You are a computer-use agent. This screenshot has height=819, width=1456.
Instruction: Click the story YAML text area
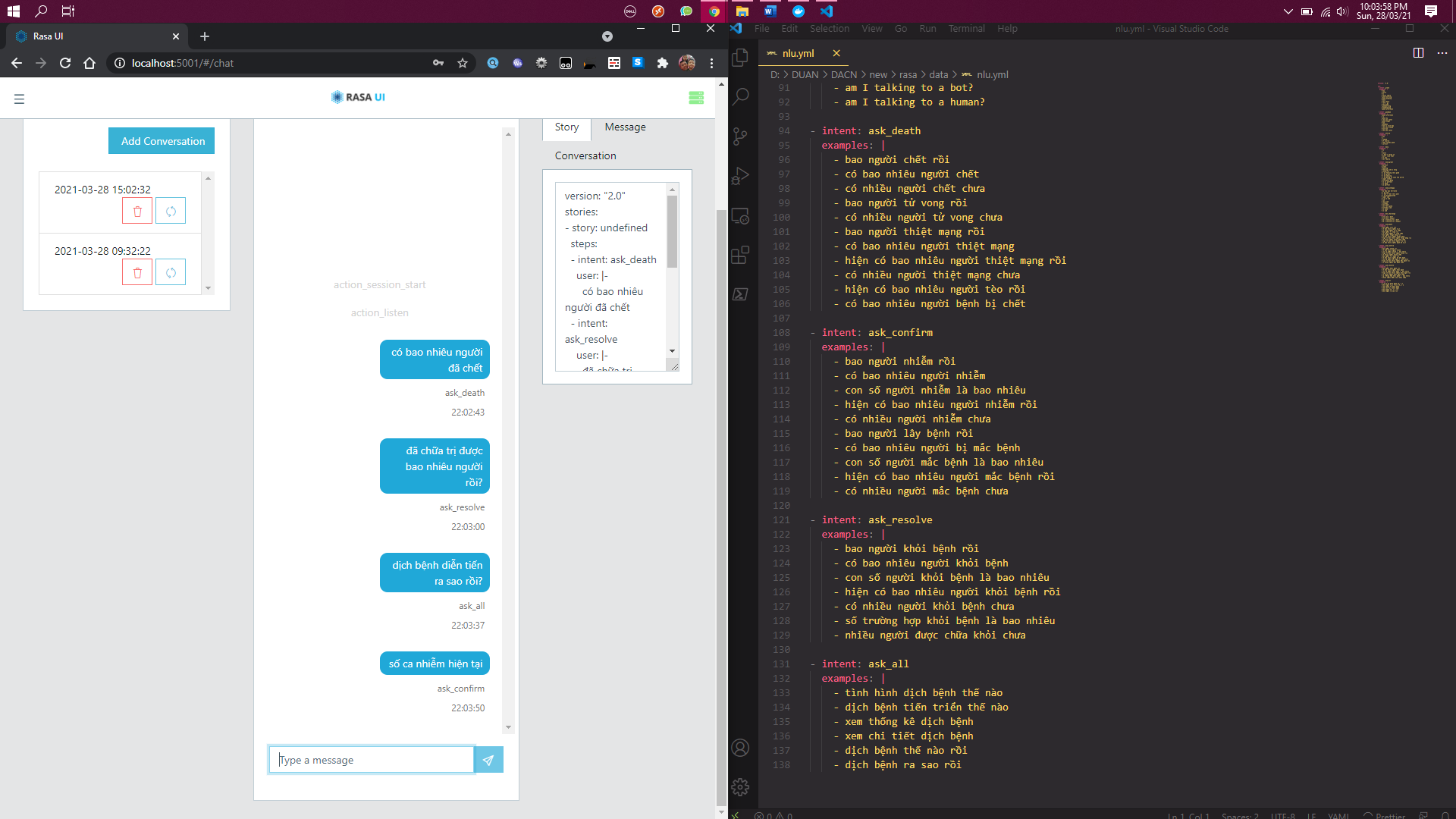(611, 277)
